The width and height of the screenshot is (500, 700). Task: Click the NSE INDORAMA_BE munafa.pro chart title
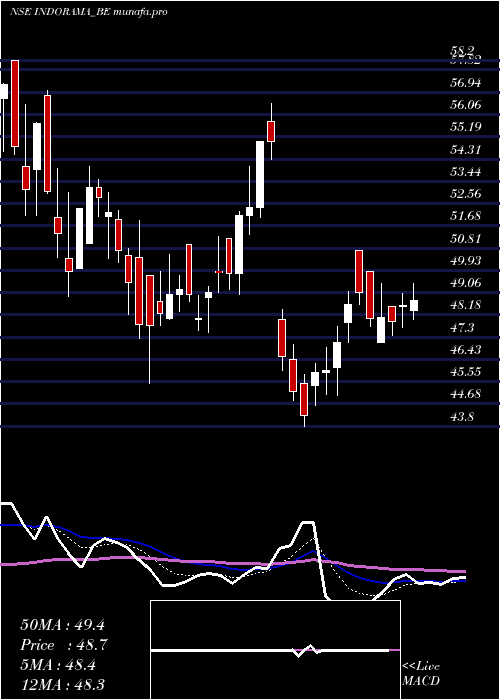point(88,12)
